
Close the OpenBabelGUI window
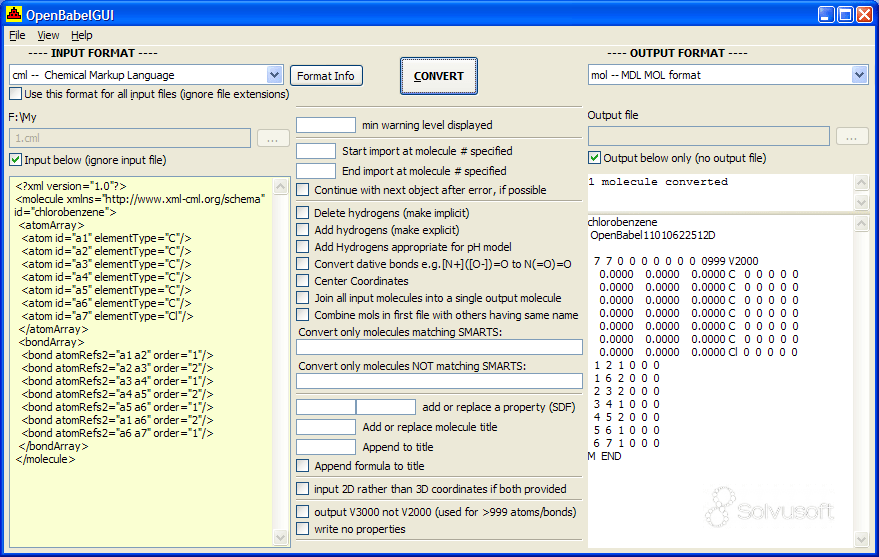pos(864,14)
